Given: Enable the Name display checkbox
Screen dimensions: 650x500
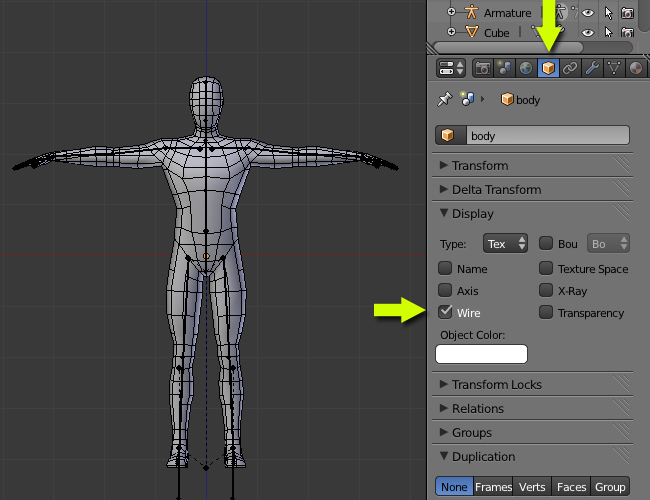Looking at the screenshot, I should [445, 268].
